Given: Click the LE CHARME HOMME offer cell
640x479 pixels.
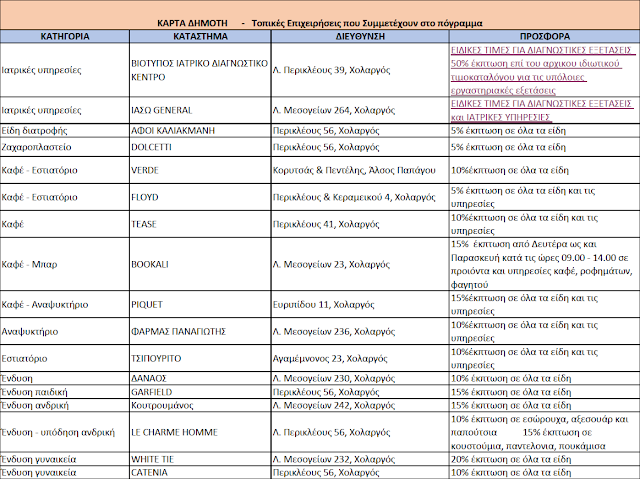Looking at the screenshot, I should (544, 432).
